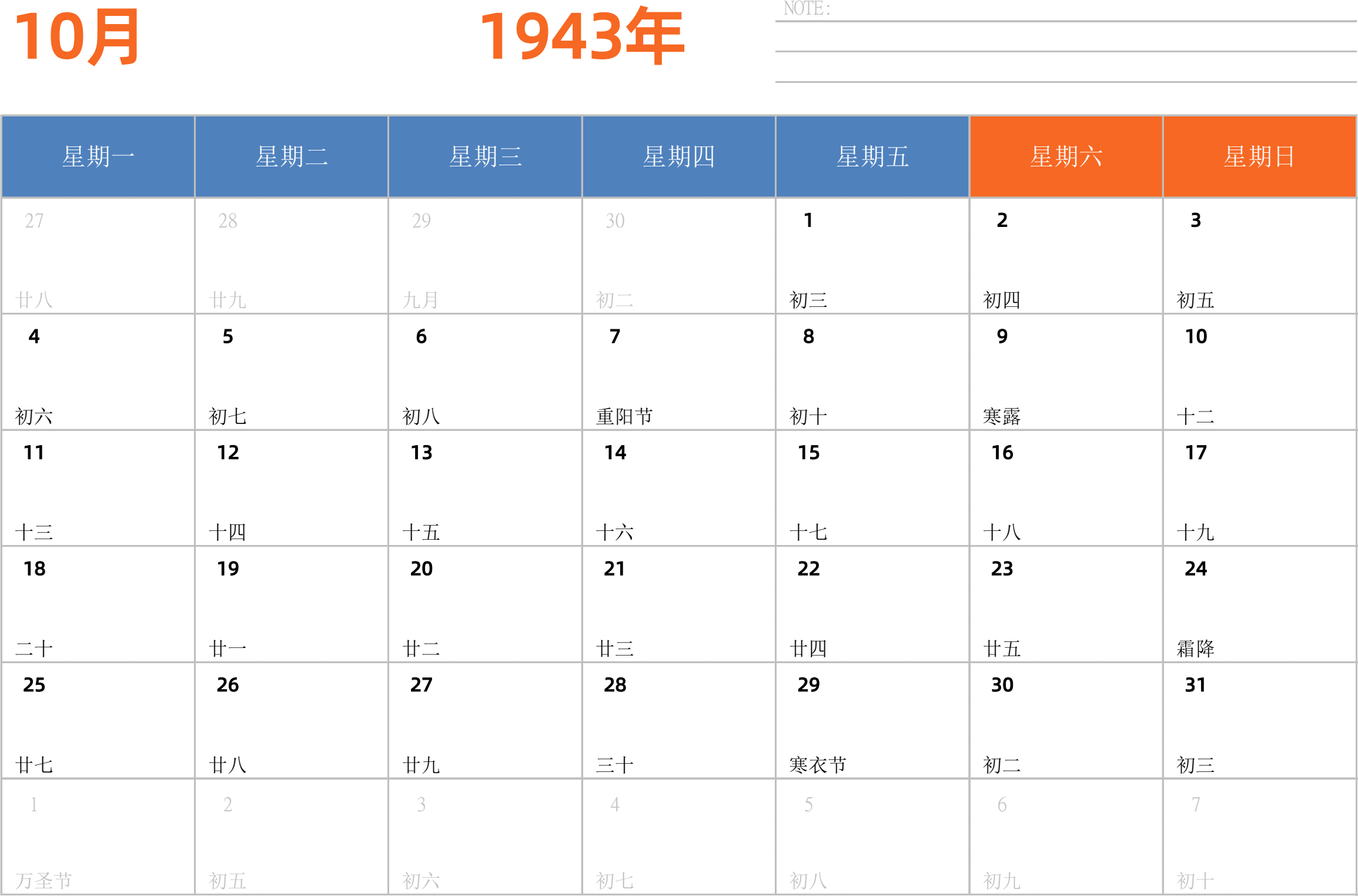This screenshot has height=896, width=1358.
Task: Select October 29 寒衣节 cell
Action: [872, 720]
